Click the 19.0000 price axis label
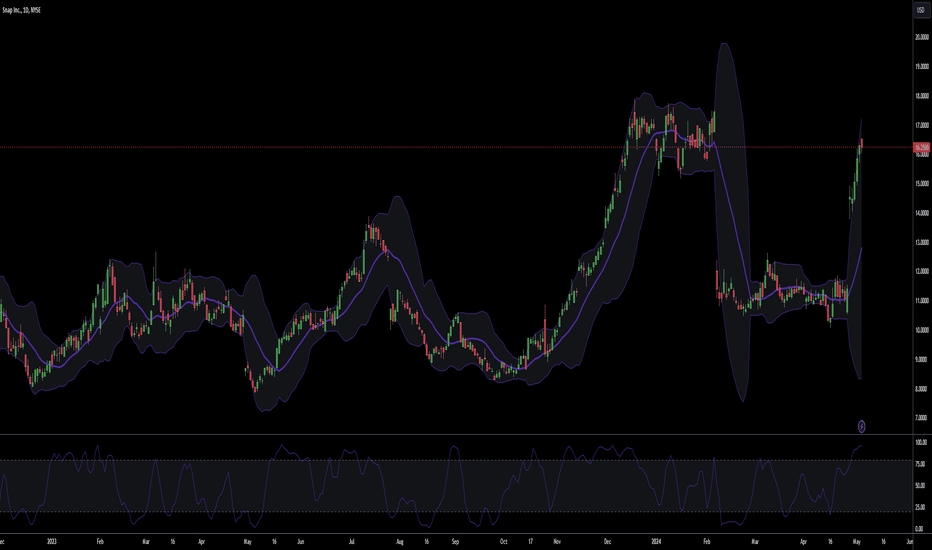The image size is (932, 550). 922,67
